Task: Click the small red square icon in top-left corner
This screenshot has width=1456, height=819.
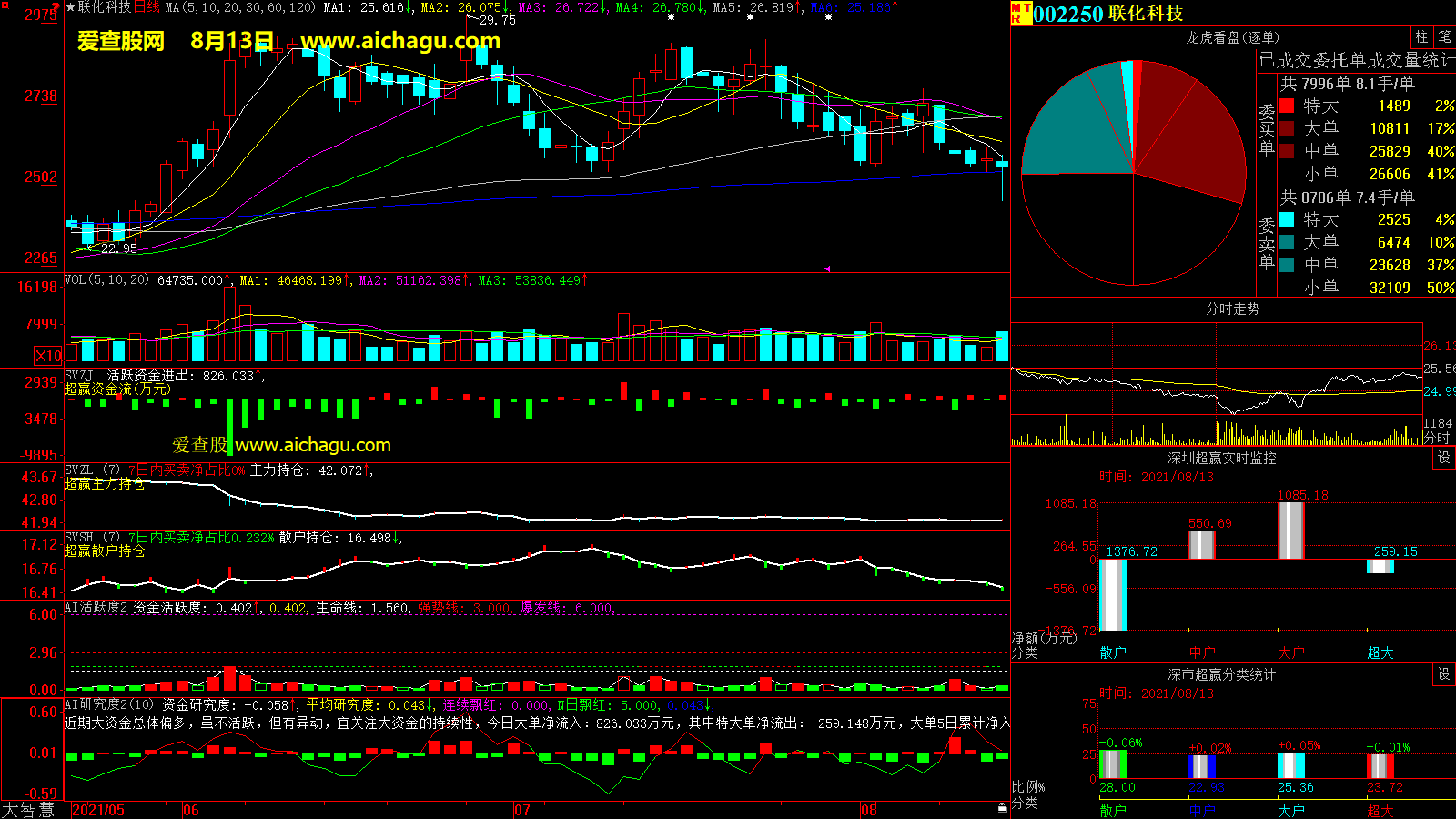Action: click(x=5, y=5)
